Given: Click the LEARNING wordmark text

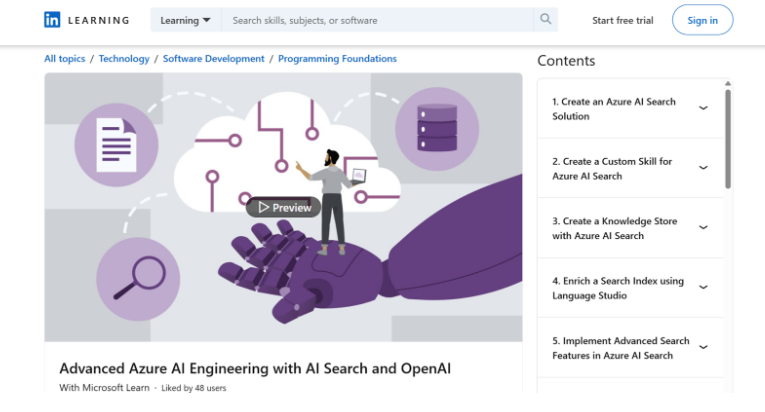Looking at the screenshot, I should coord(99,21).
